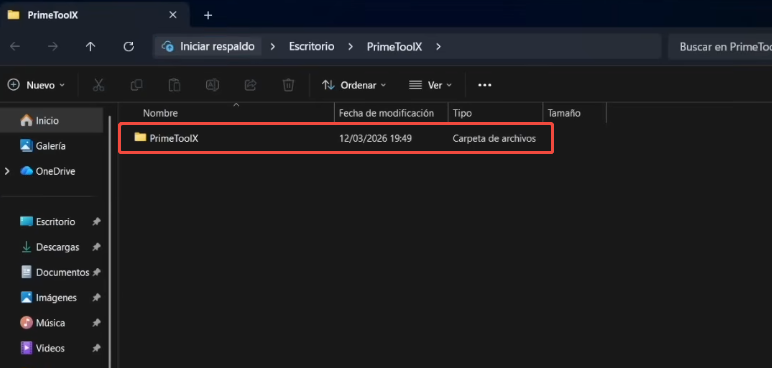Image resolution: width=772 pixels, height=368 pixels.
Task: Click the Copy icon in toolbar
Action: pyautogui.click(x=136, y=85)
